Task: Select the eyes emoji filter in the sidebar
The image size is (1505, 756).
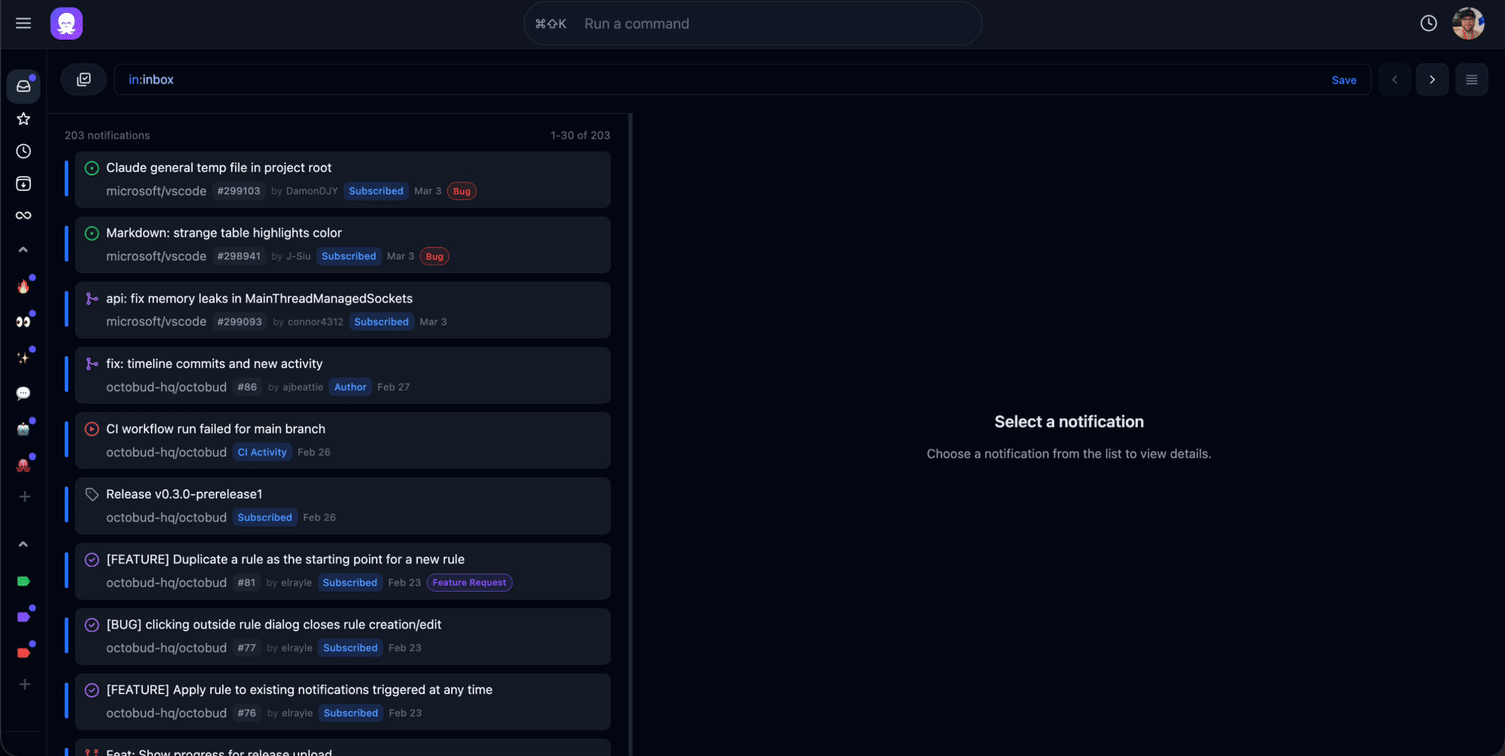Action: tap(22, 321)
